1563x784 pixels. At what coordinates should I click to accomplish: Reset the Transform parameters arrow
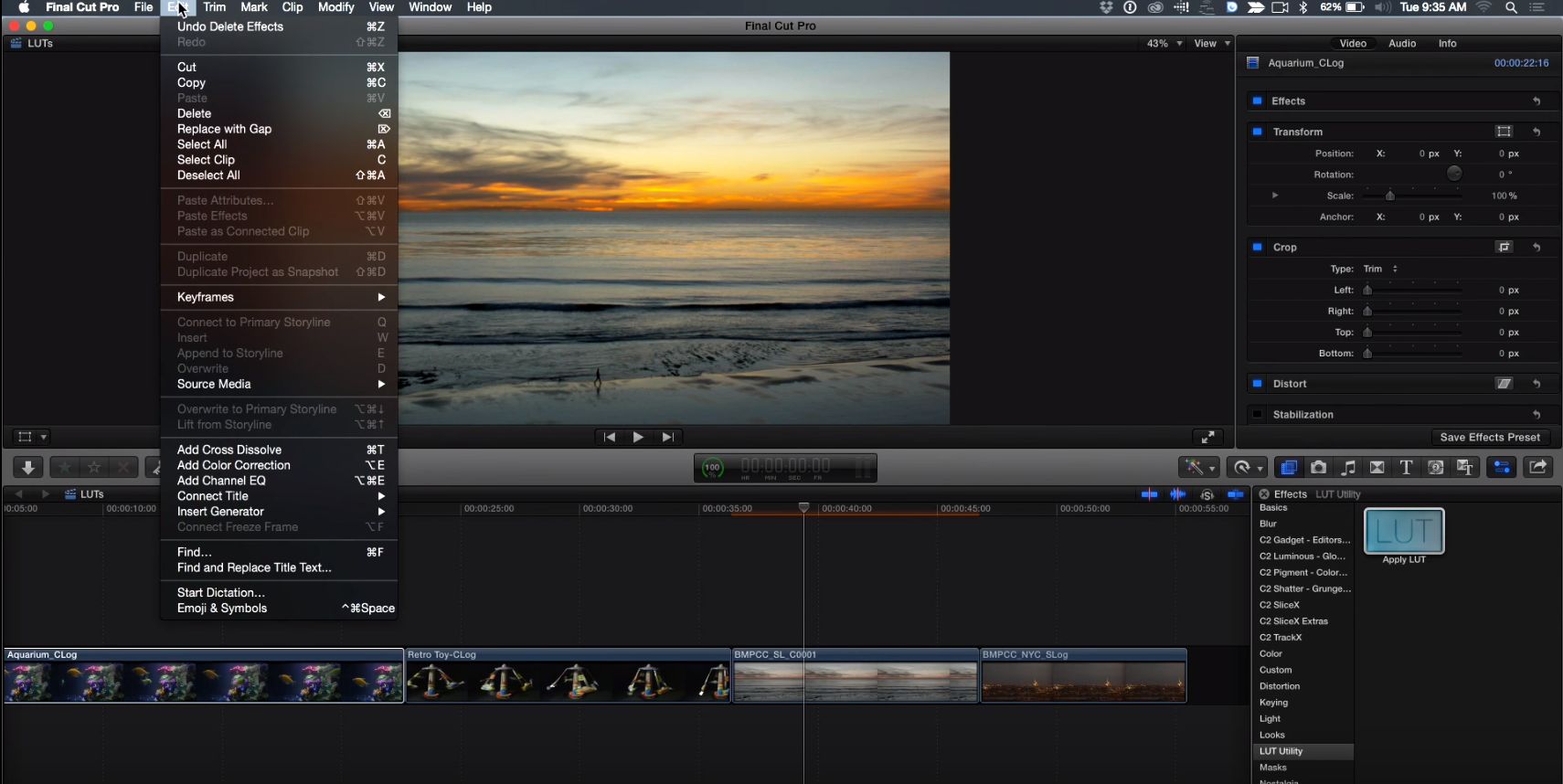[x=1536, y=132]
